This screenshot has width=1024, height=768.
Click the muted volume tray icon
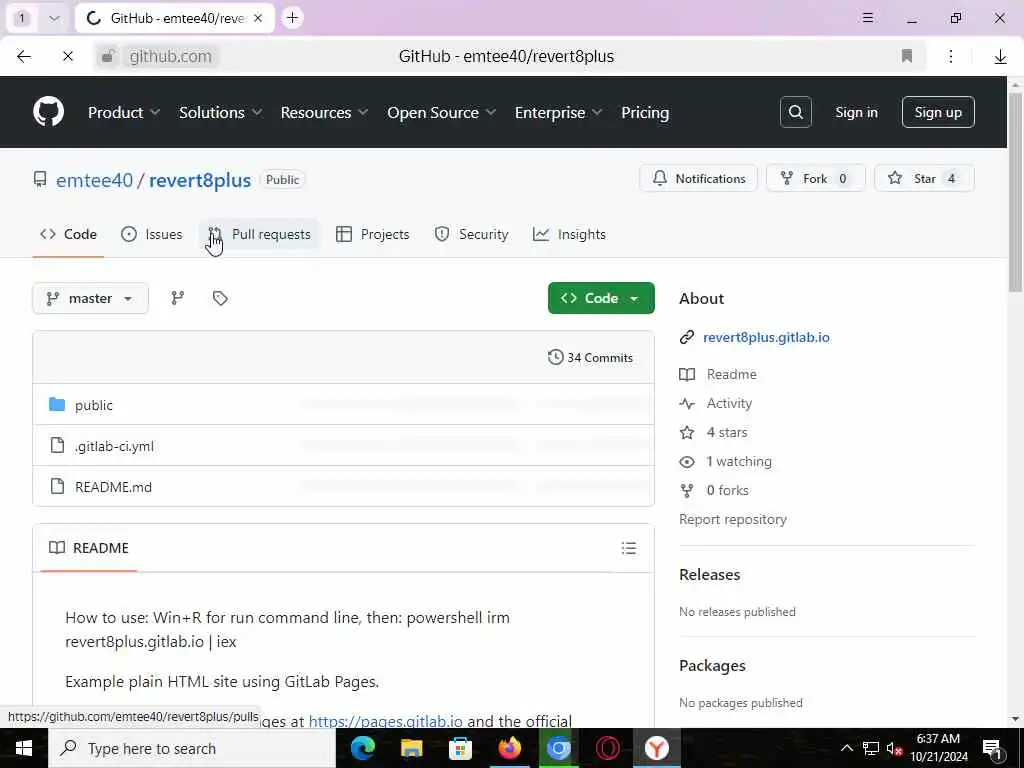tap(893, 748)
